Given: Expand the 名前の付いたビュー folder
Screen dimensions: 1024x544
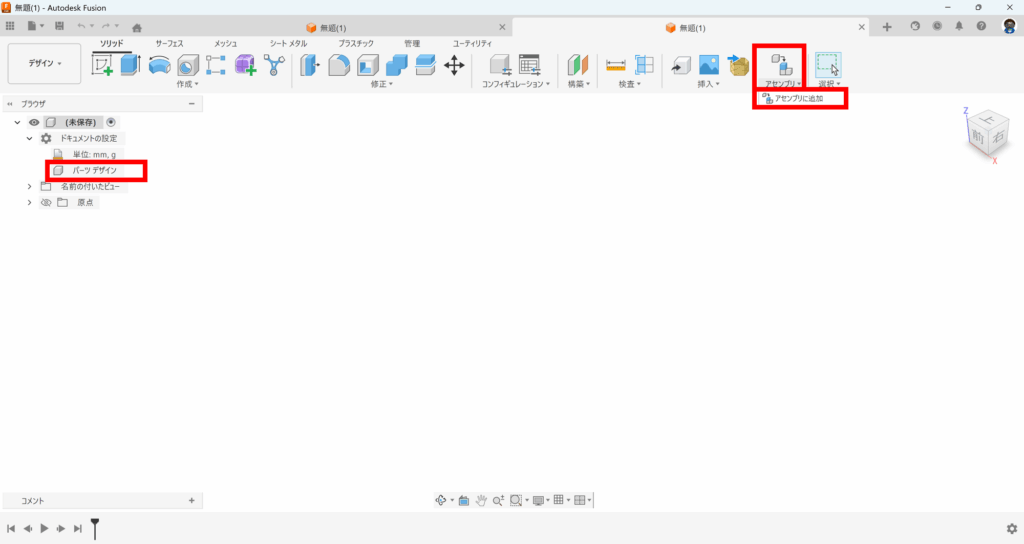Looking at the screenshot, I should pyautogui.click(x=30, y=186).
